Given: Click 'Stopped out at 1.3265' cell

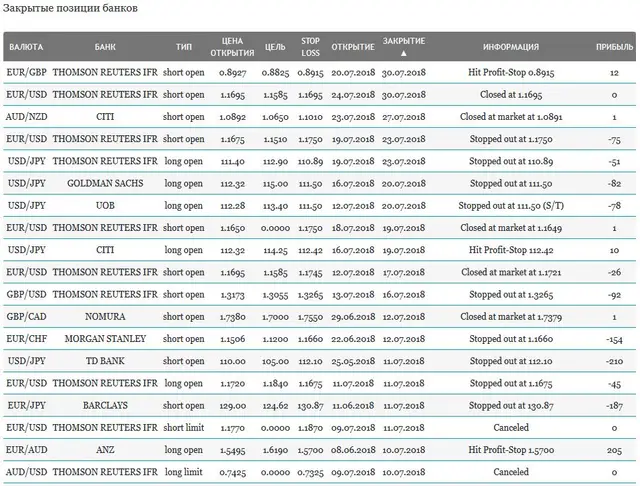Looking at the screenshot, I should coord(511,294).
